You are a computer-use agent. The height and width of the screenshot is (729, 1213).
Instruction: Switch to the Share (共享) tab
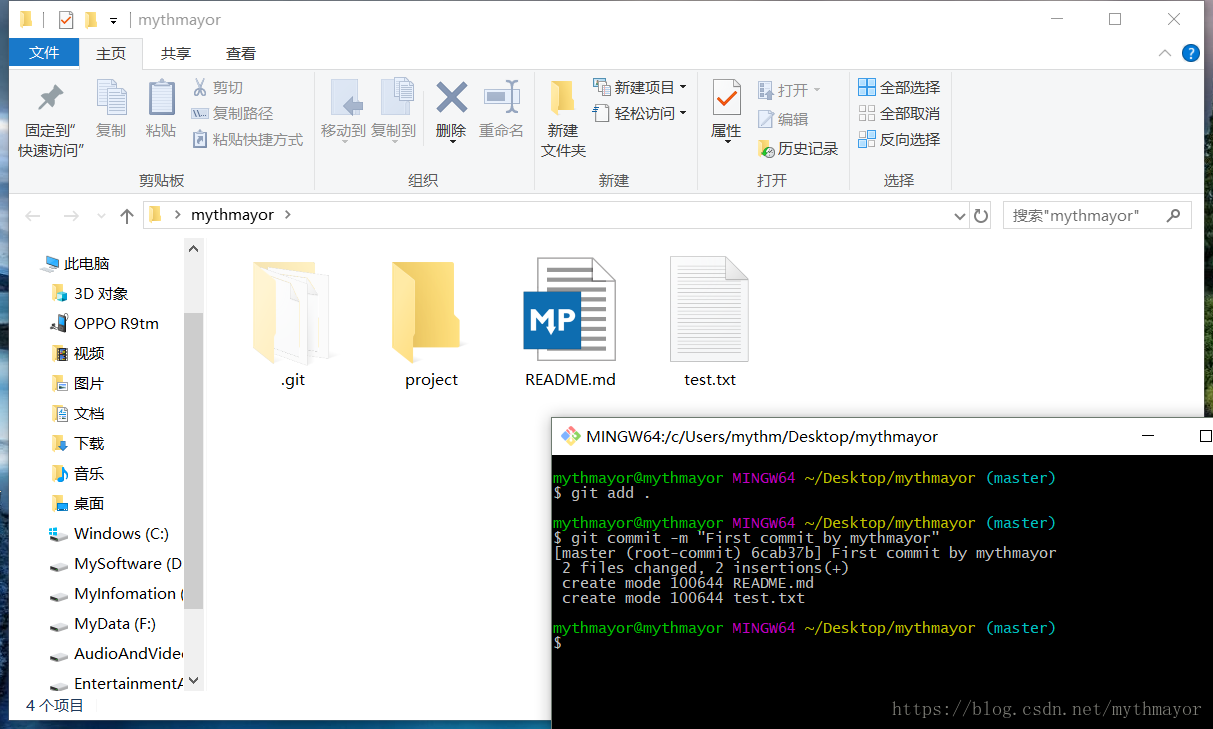point(176,53)
